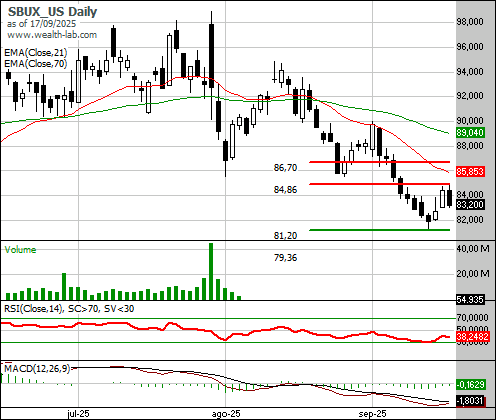Click the 90,000 price axis label
This screenshot has width=496, height=420.
[470, 120]
